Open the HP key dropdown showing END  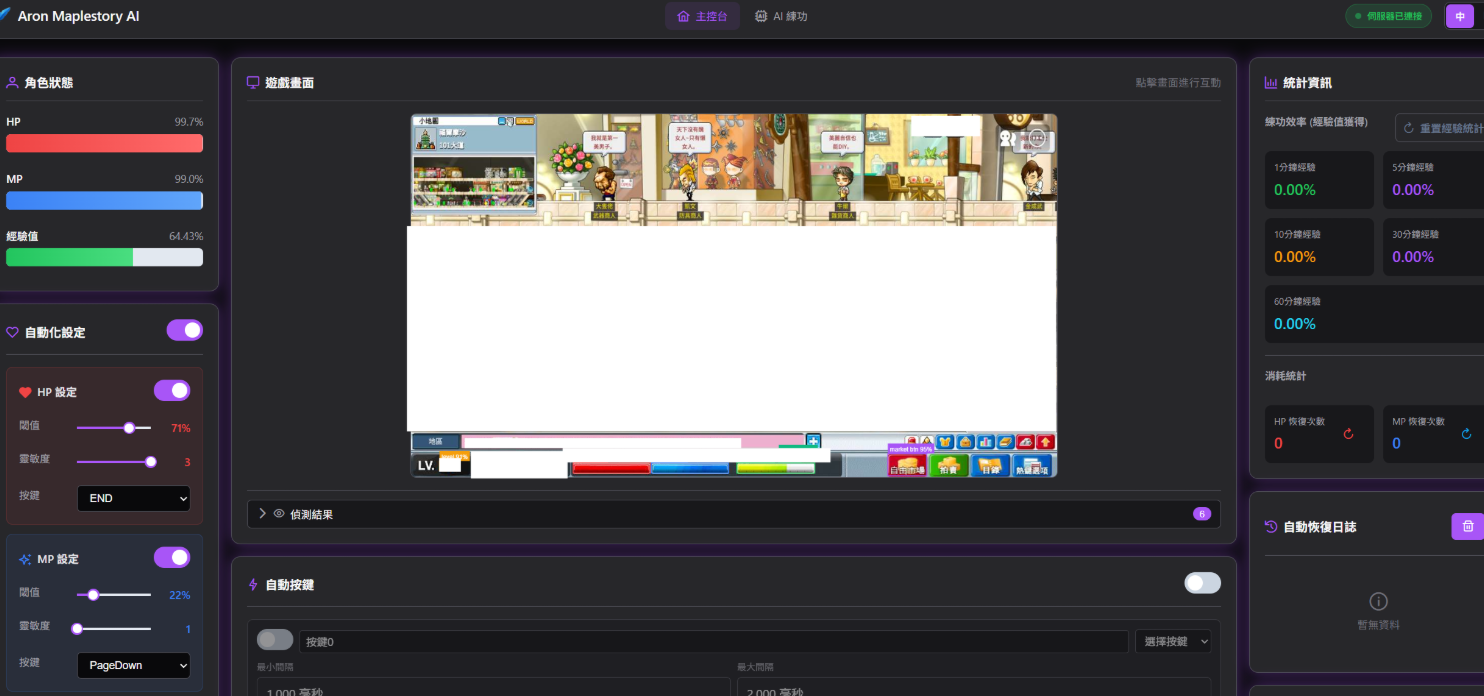pyautogui.click(x=133, y=498)
